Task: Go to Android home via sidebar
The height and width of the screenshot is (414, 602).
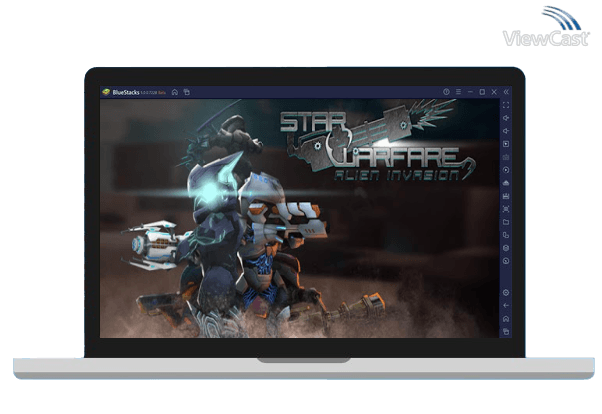Action: (x=506, y=319)
